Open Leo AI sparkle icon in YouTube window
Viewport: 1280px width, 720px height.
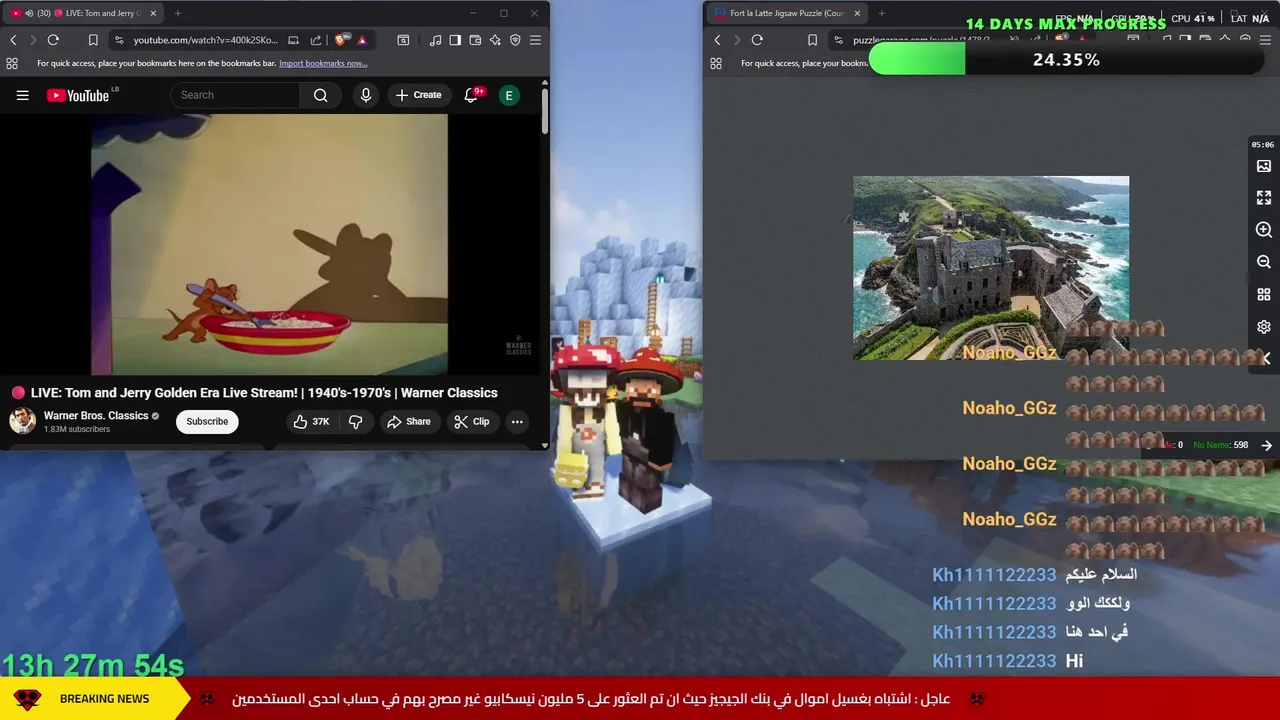(495, 40)
